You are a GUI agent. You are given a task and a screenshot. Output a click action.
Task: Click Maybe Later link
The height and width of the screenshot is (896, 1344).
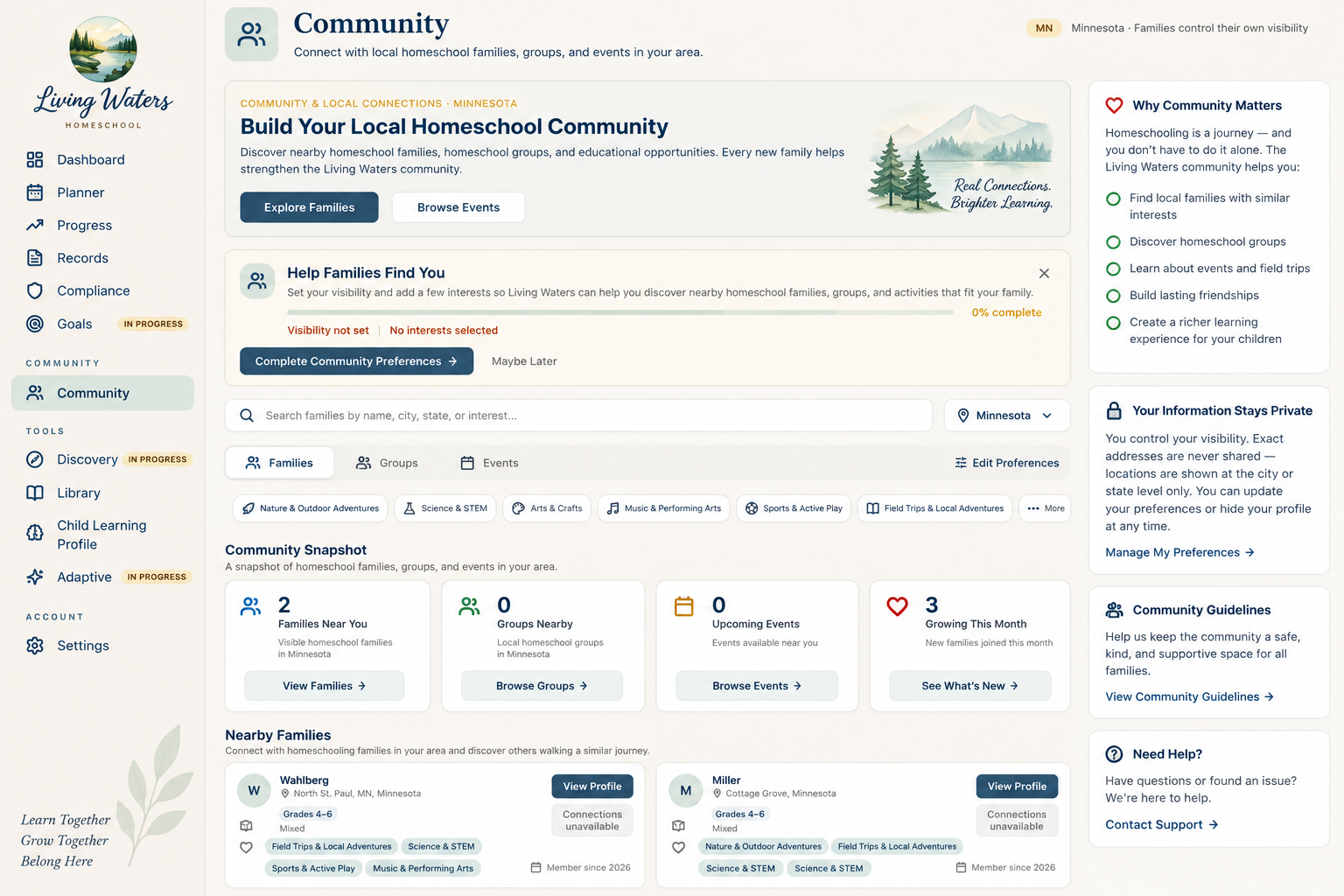click(x=524, y=361)
